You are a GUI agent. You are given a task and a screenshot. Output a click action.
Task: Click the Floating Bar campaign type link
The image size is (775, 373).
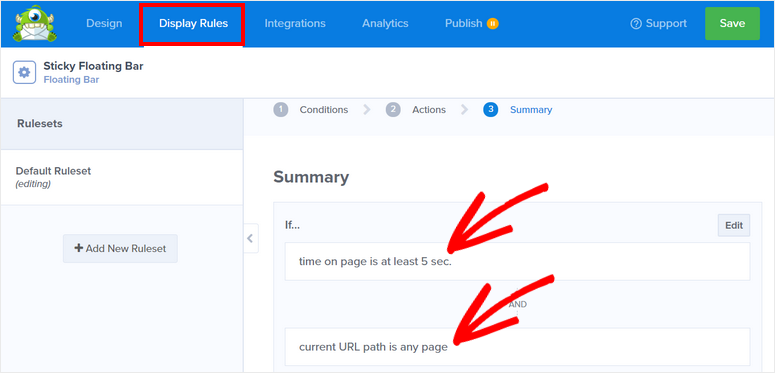[x=71, y=80]
